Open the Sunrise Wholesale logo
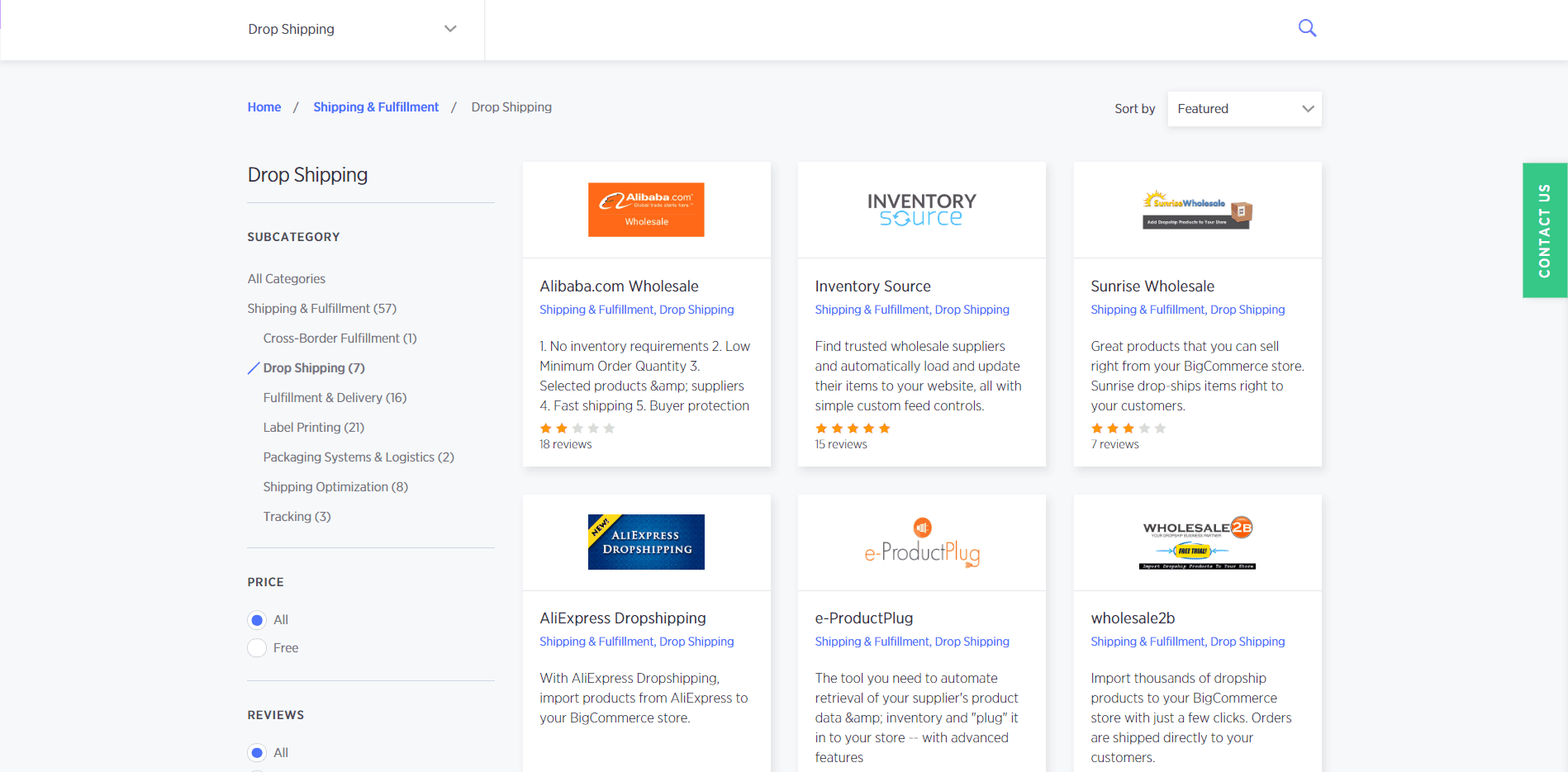The height and width of the screenshot is (772, 1568). click(1197, 210)
